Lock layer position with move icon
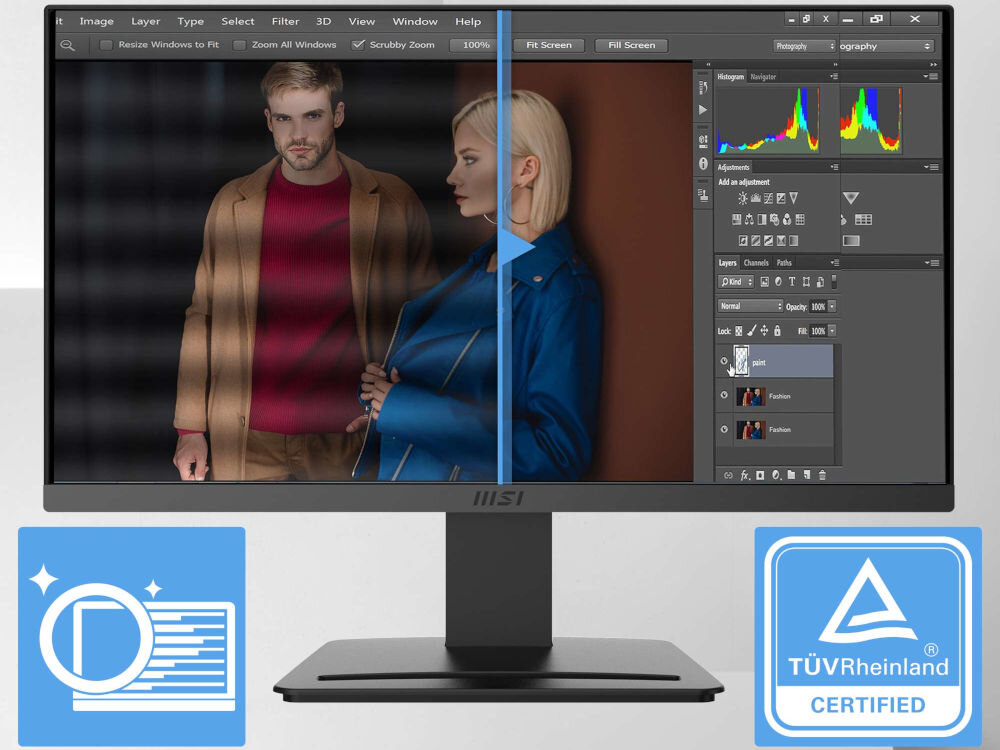 point(764,330)
